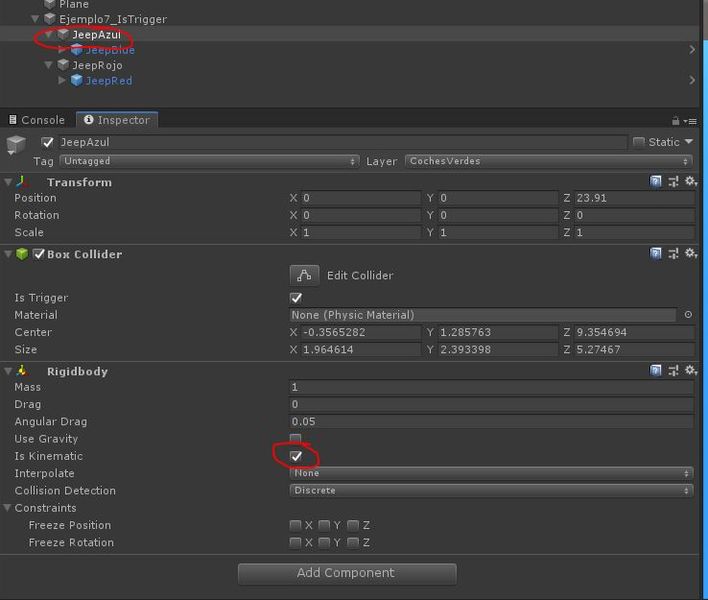Viewport: 708px width, 600px height.
Task: Click Position Z field showing 23.91
Action: pyautogui.click(x=634, y=198)
